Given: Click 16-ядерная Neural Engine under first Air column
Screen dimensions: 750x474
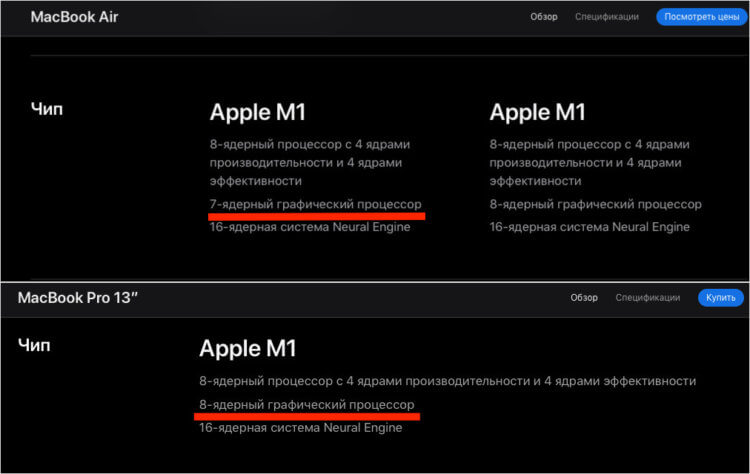Looking at the screenshot, I should click(x=310, y=227).
